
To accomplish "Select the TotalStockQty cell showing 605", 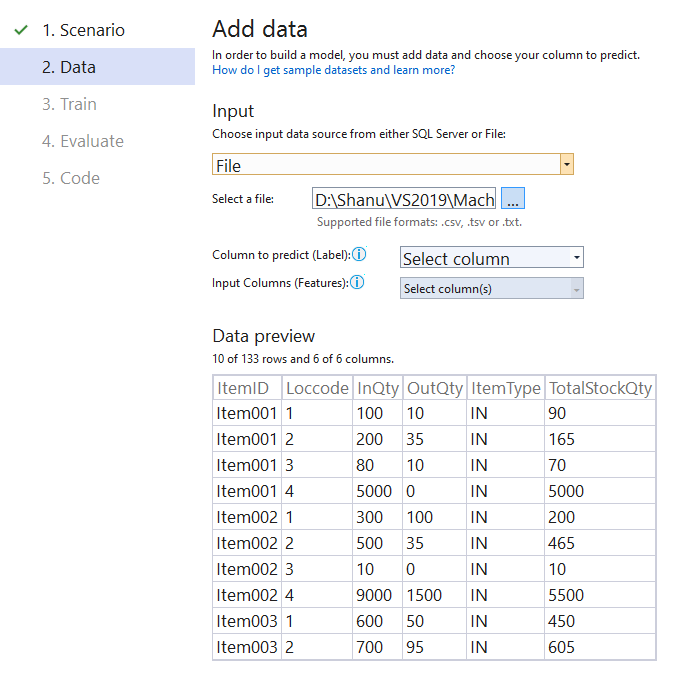I will (x=600, y=647).
